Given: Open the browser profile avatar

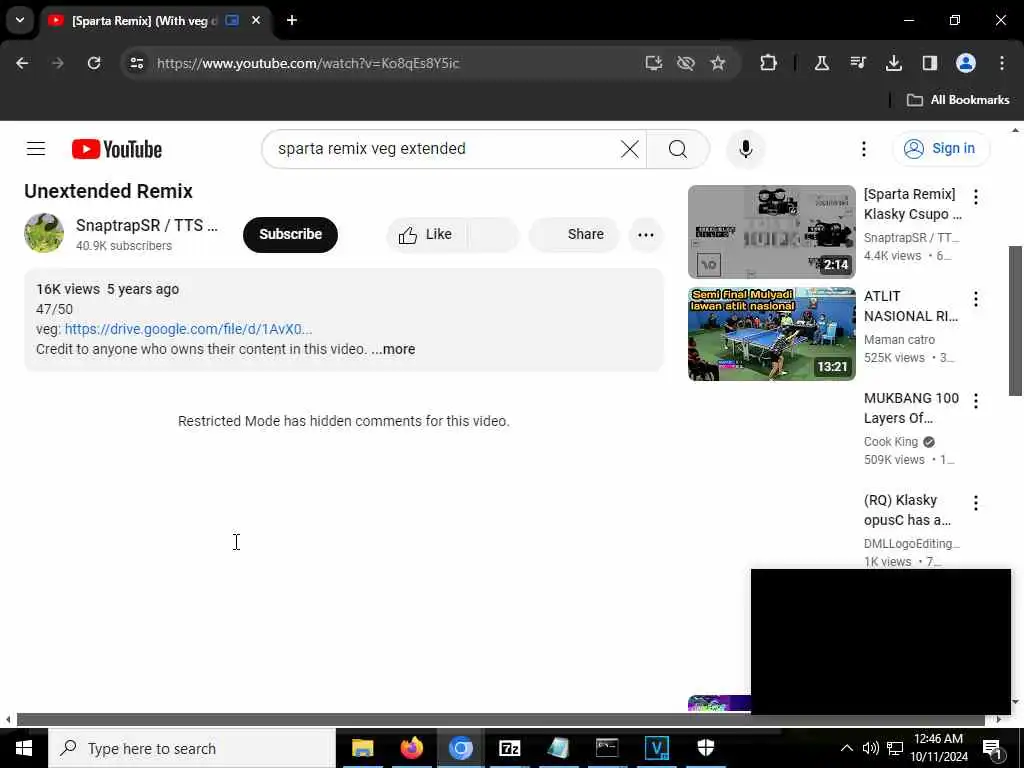Looking at the screenshot, I should click(x=966, y=63).
